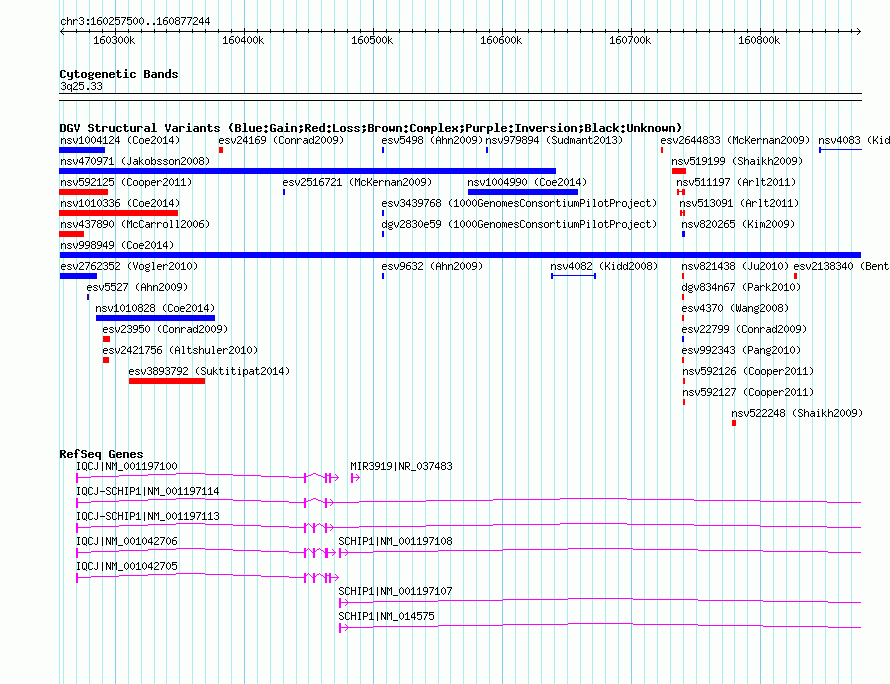Open nsv511197 (Arlt2011) variant label
890x684 pixels.
736,182
